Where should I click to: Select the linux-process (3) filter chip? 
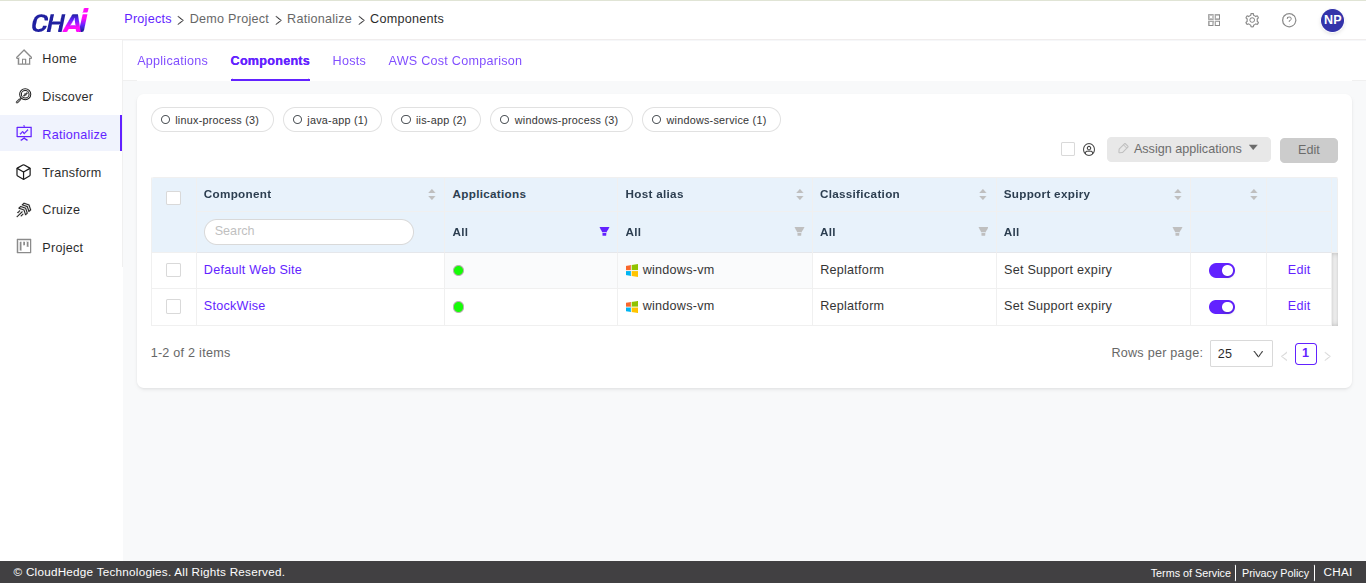point(210,120)
